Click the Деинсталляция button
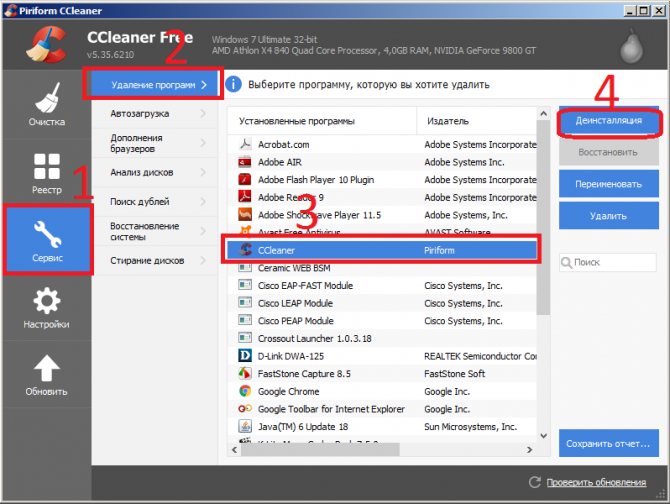670x504 pixels. (x=608, y=121)
